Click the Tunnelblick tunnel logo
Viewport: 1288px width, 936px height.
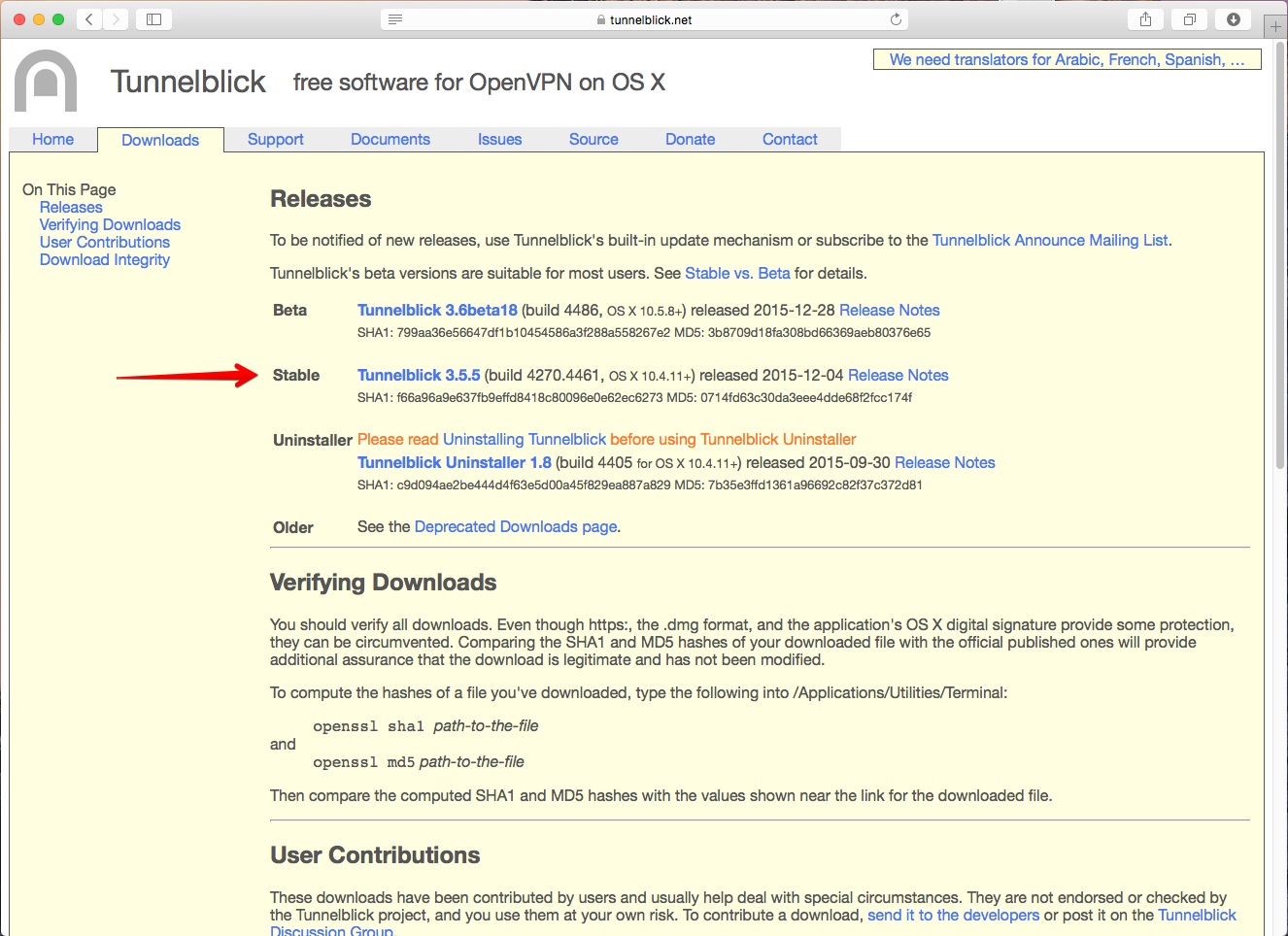(x=46, y=82)
